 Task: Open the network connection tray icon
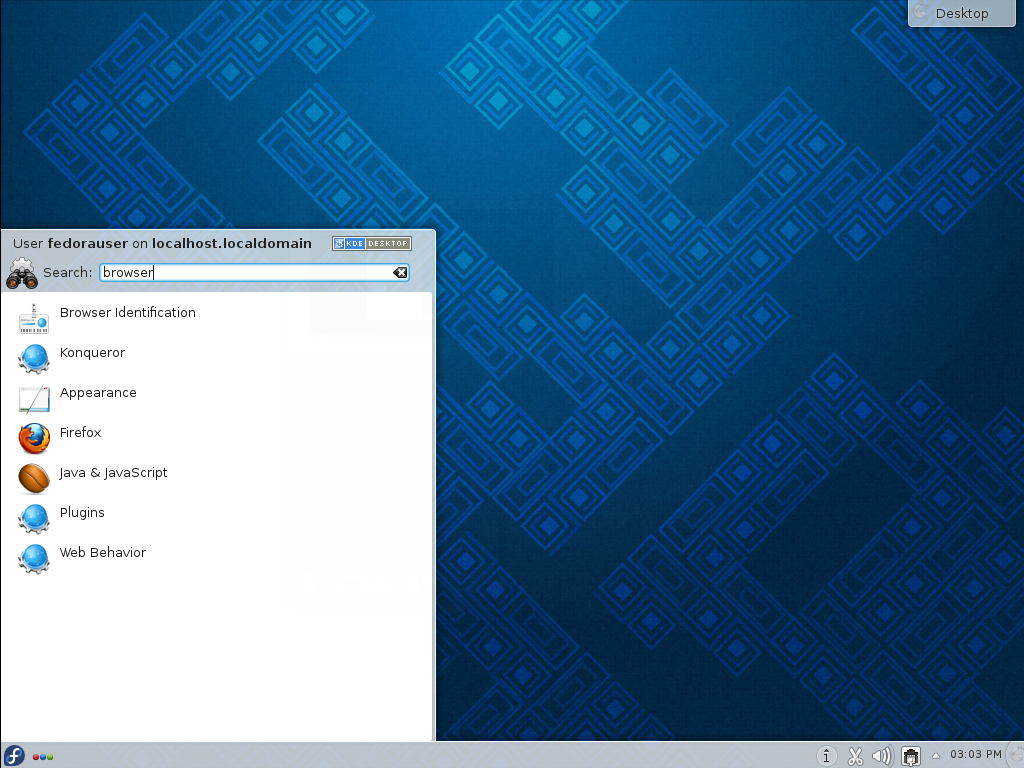(x=910, y=756)
